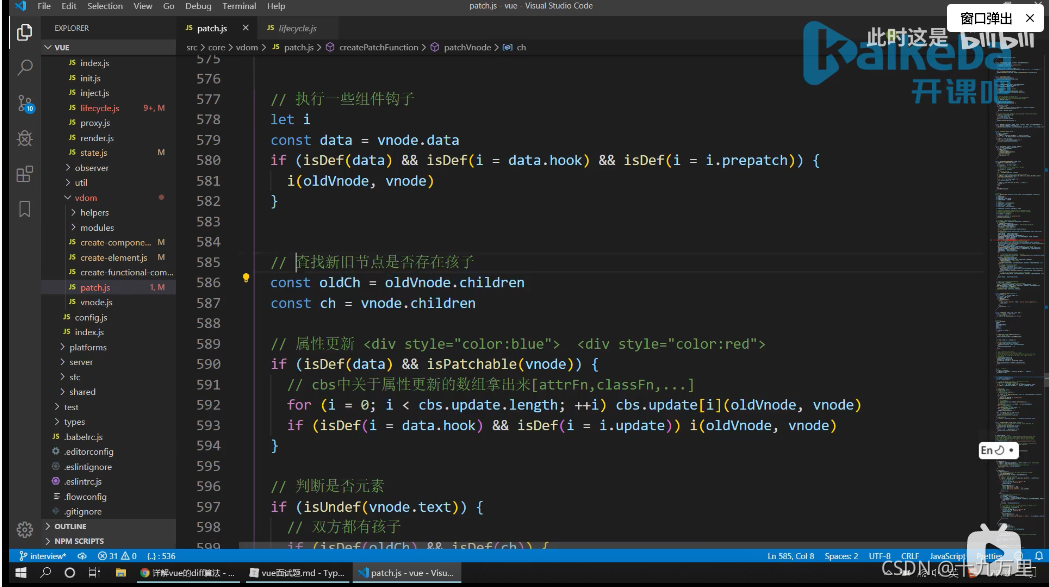Close the patch.js editor tab
The height and width of the screenshot is (587, 1049).
(246, 28)
